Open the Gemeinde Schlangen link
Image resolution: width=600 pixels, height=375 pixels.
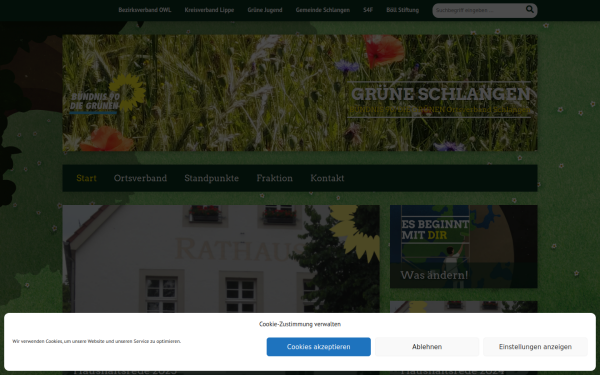pyautogui.click(x=323, y=10)
